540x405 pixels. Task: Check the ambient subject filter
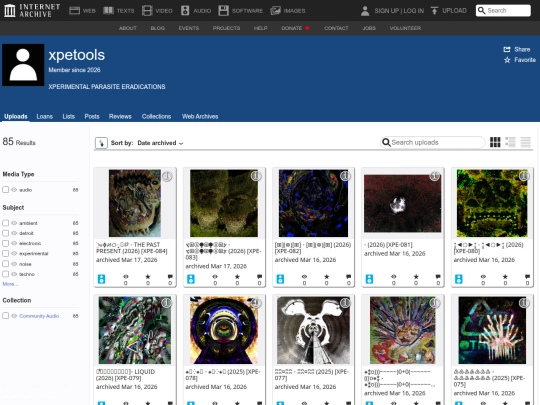click(6, 223)
